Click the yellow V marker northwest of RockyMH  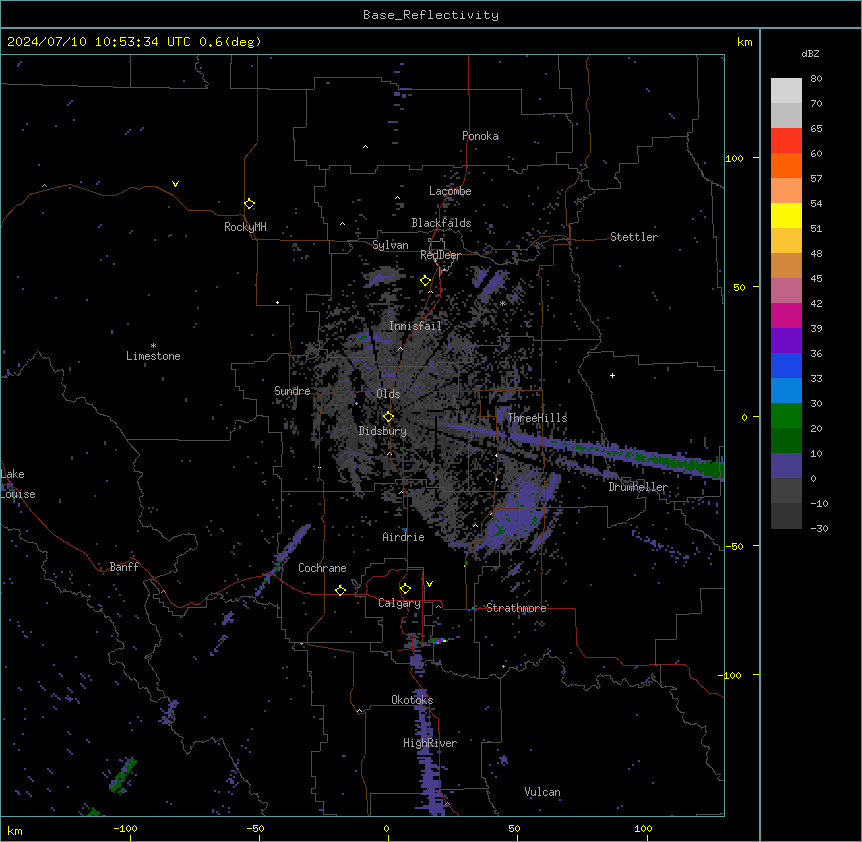(x=175, y=184)
